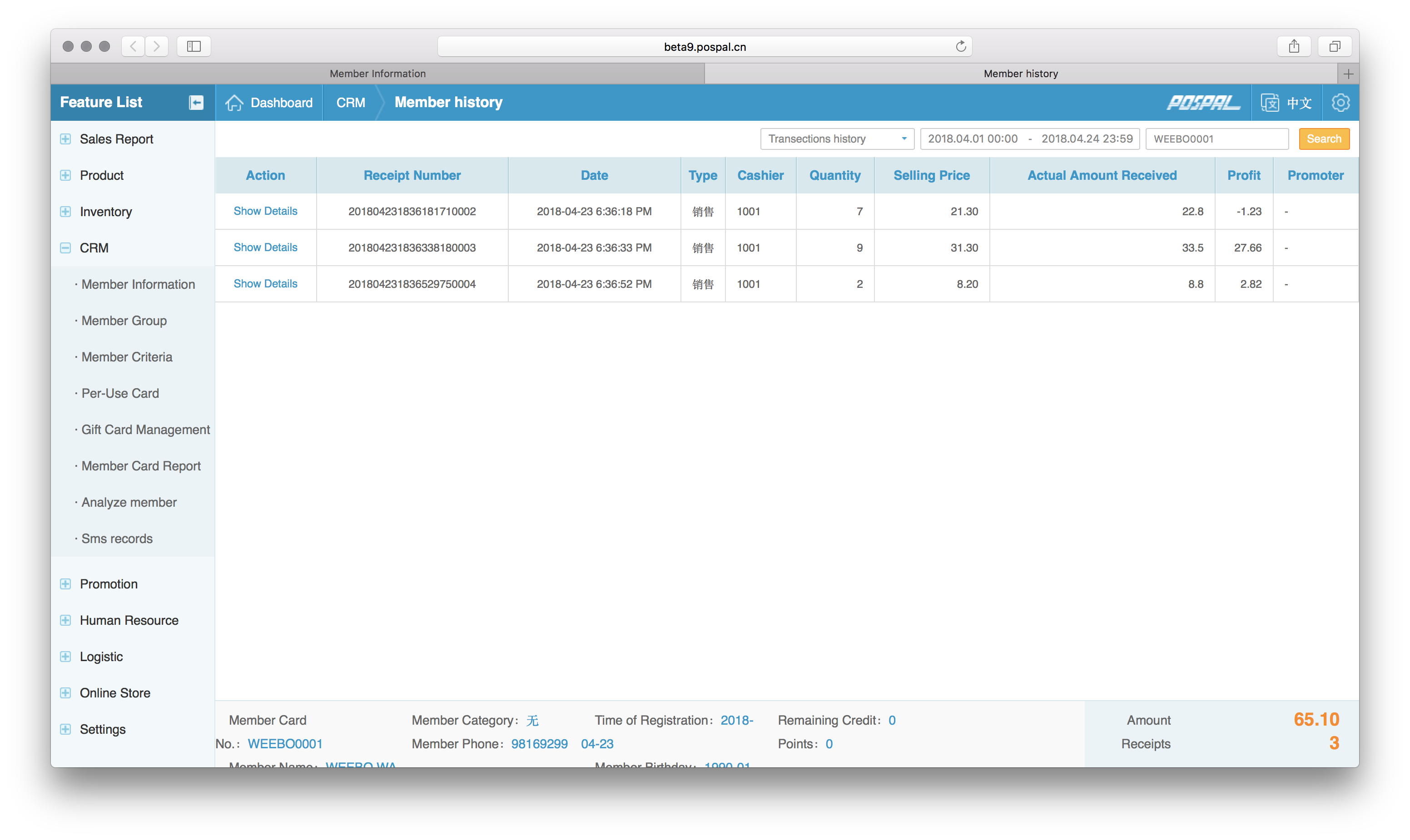Click the date range field

pyautogui.click(x=1029, y=138)
